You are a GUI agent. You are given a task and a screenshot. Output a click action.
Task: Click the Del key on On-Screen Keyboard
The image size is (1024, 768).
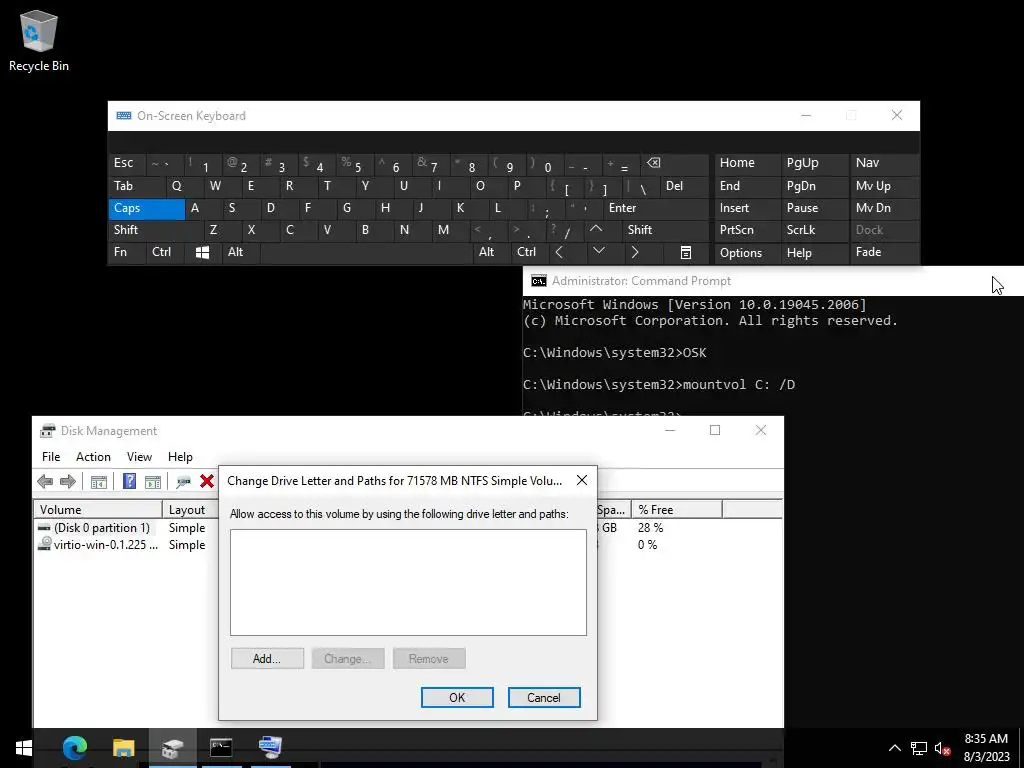tap(684, 186)
